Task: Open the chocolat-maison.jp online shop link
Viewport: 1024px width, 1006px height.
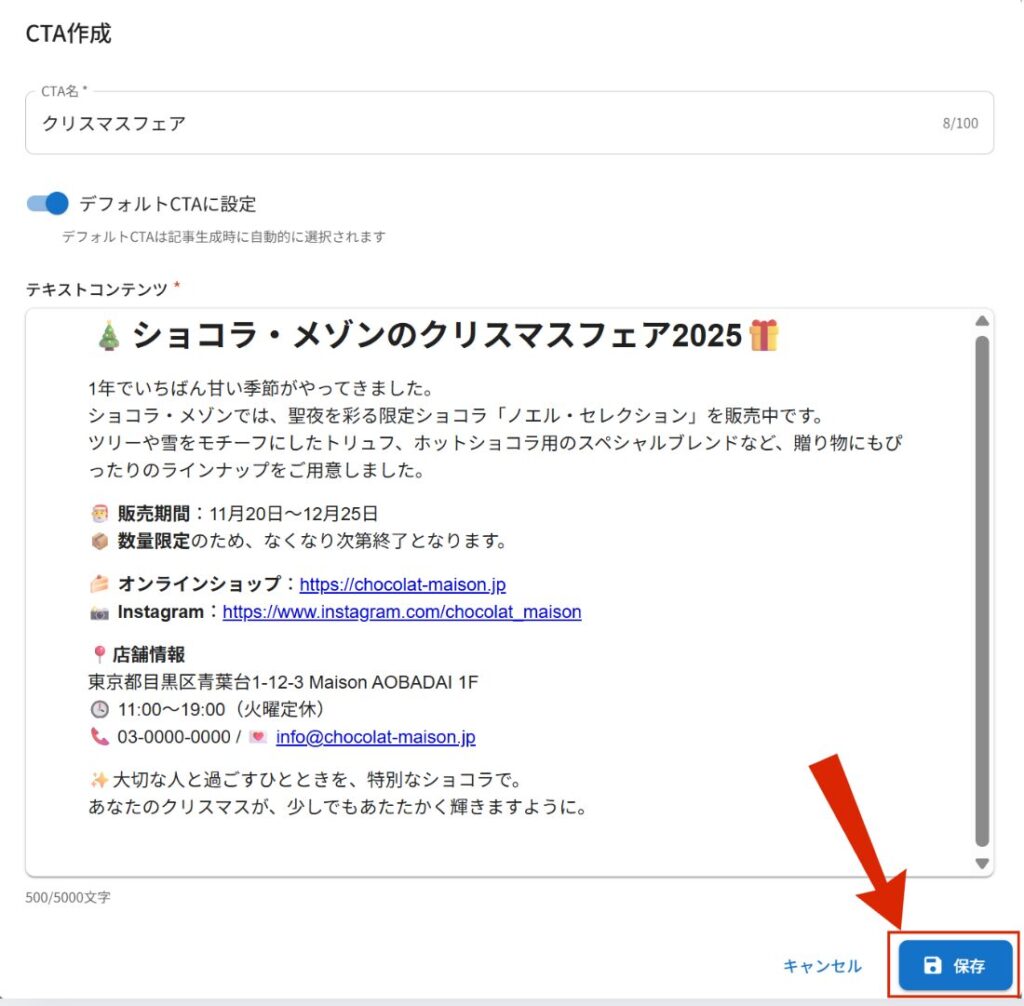Action: tap(402, 584)
